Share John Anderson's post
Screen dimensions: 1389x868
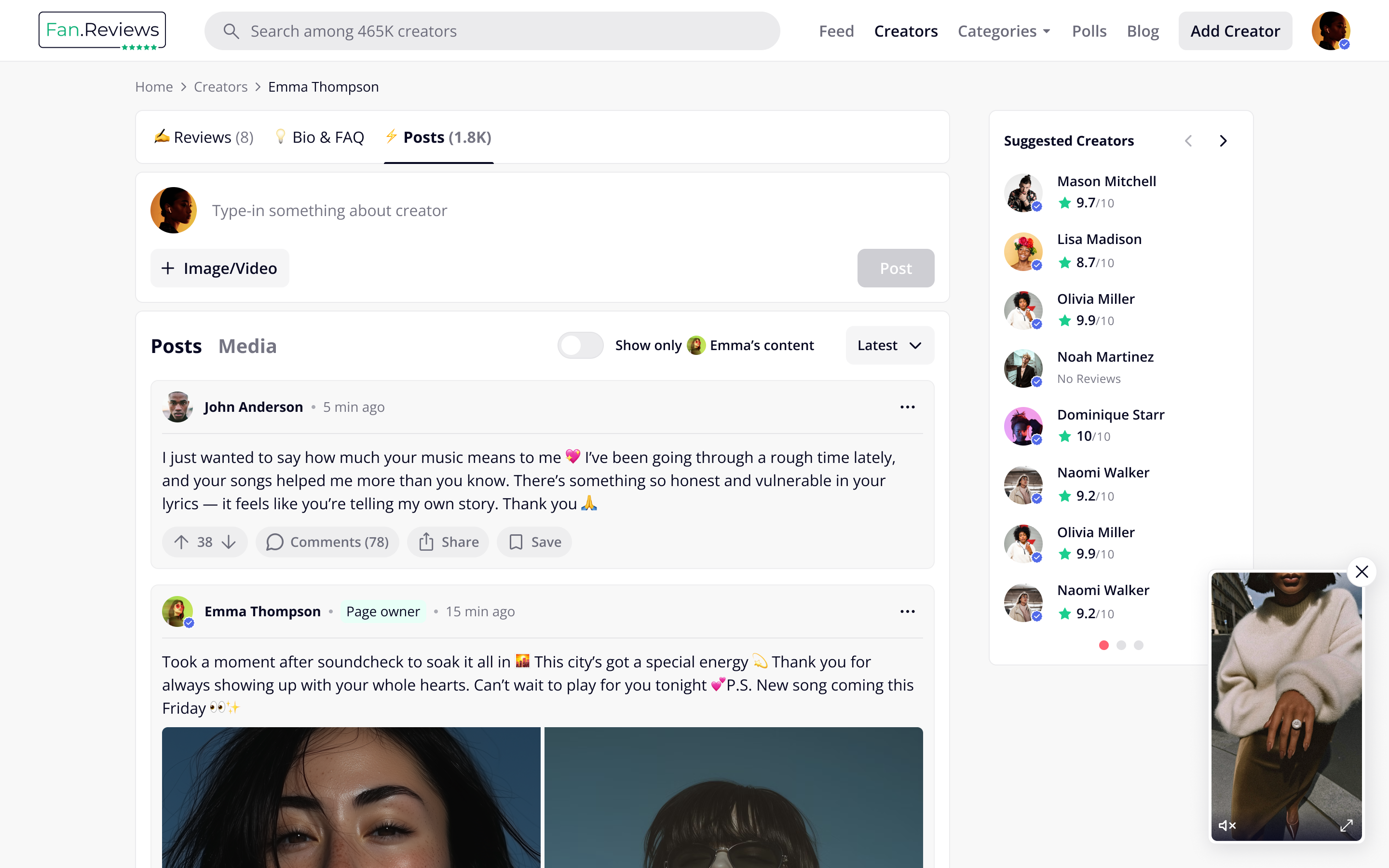click(448, 542)
